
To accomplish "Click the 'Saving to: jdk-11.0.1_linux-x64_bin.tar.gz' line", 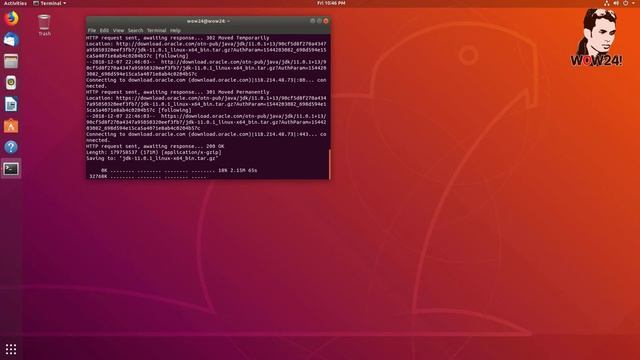I will click(152, 158).
